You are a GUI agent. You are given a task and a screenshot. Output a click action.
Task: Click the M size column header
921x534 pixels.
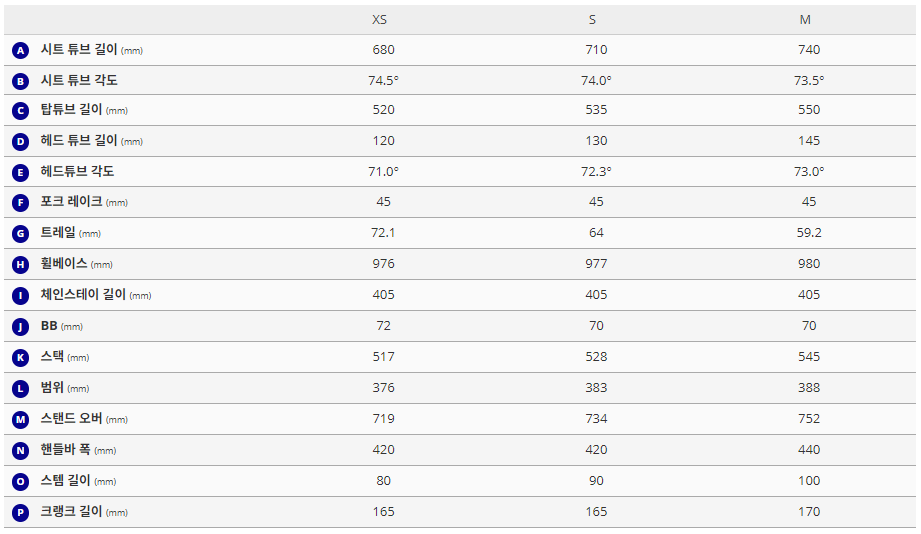[x=805, y=20]
